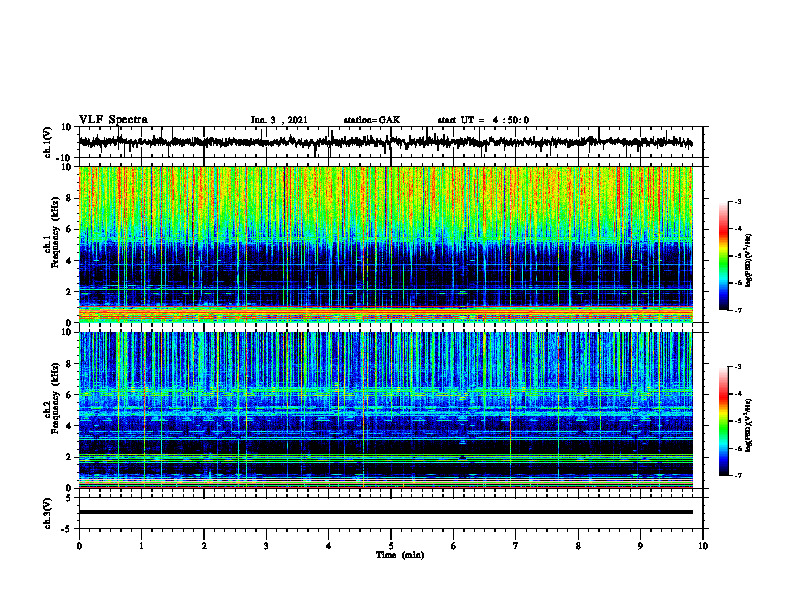This screenshot has height=612, width=792.
Task: Click time axis tick label "3"
Action: [266, 546]
